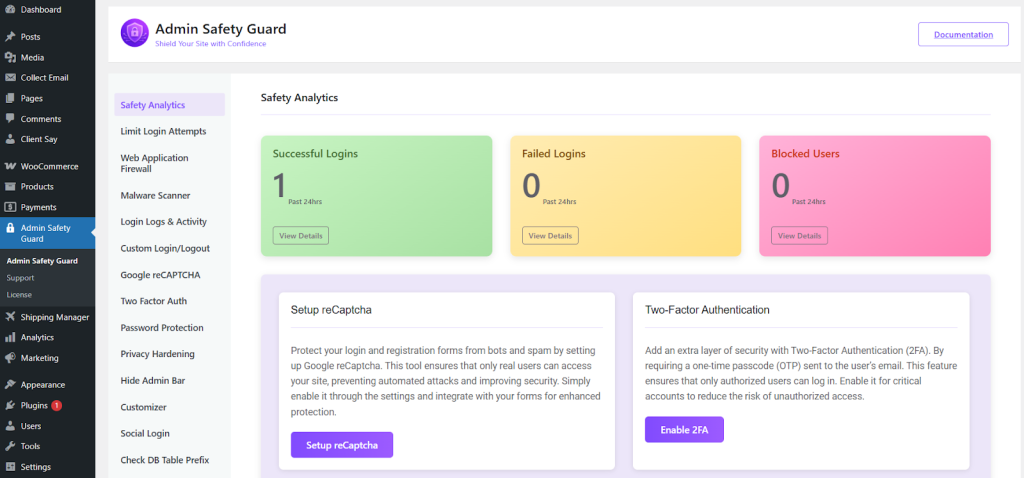1024x478 pixels.
Task: Click the purple Admin Safety Guard shield logo
Action: click(135, 33)
